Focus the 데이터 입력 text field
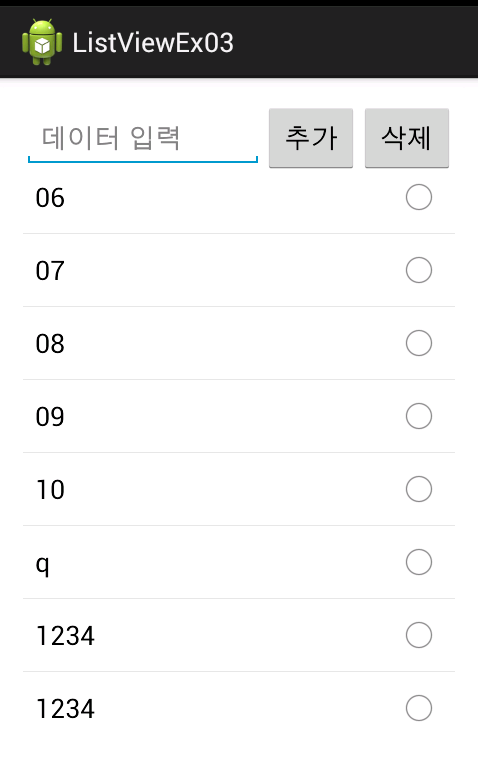This screenshot has width=478, height=766. pyautogui.click(x=143, y=138)
